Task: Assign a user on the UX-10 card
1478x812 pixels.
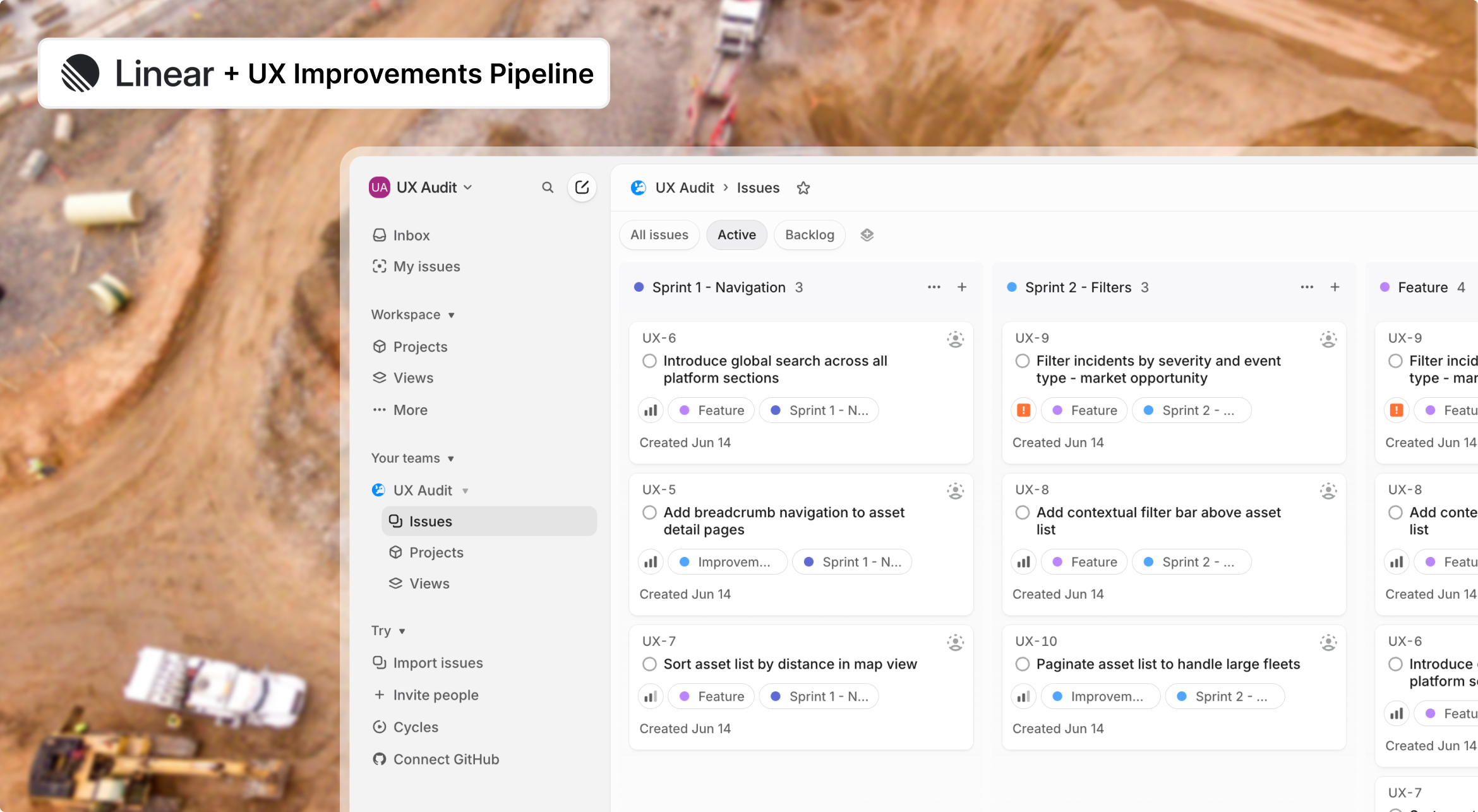Action: coord(1328,642)
